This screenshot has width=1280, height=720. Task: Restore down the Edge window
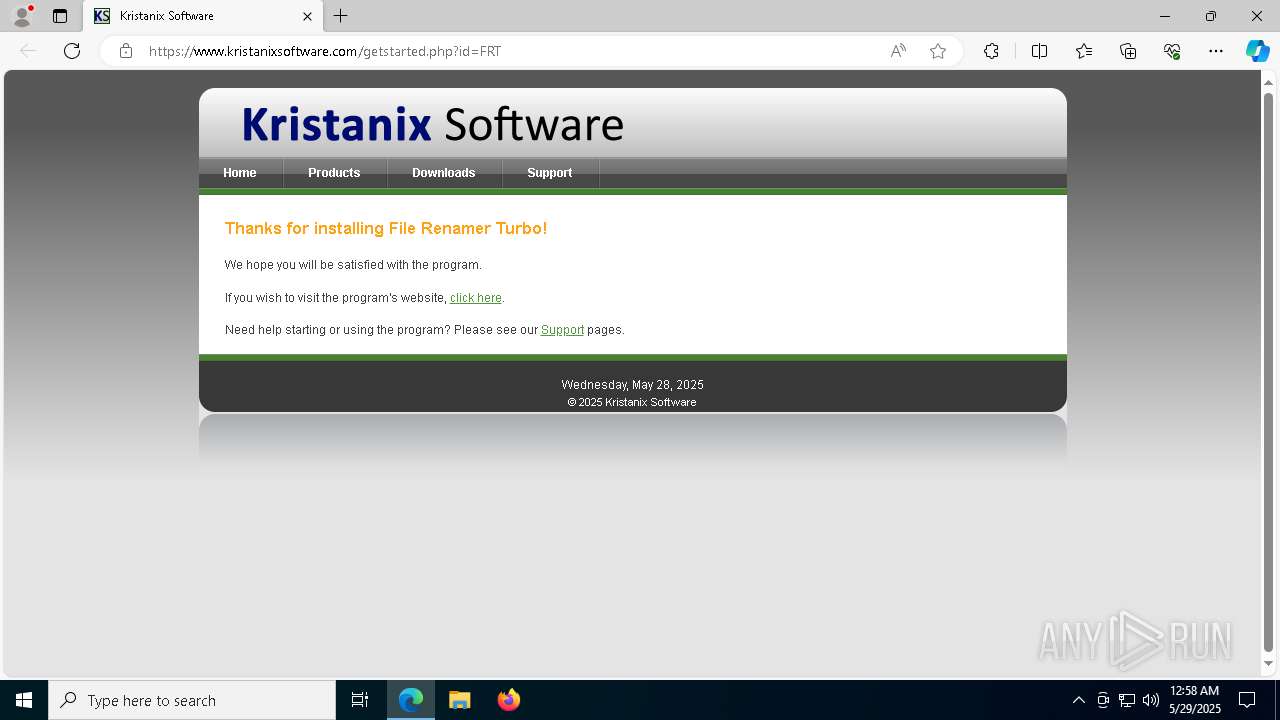[1211, 16]
